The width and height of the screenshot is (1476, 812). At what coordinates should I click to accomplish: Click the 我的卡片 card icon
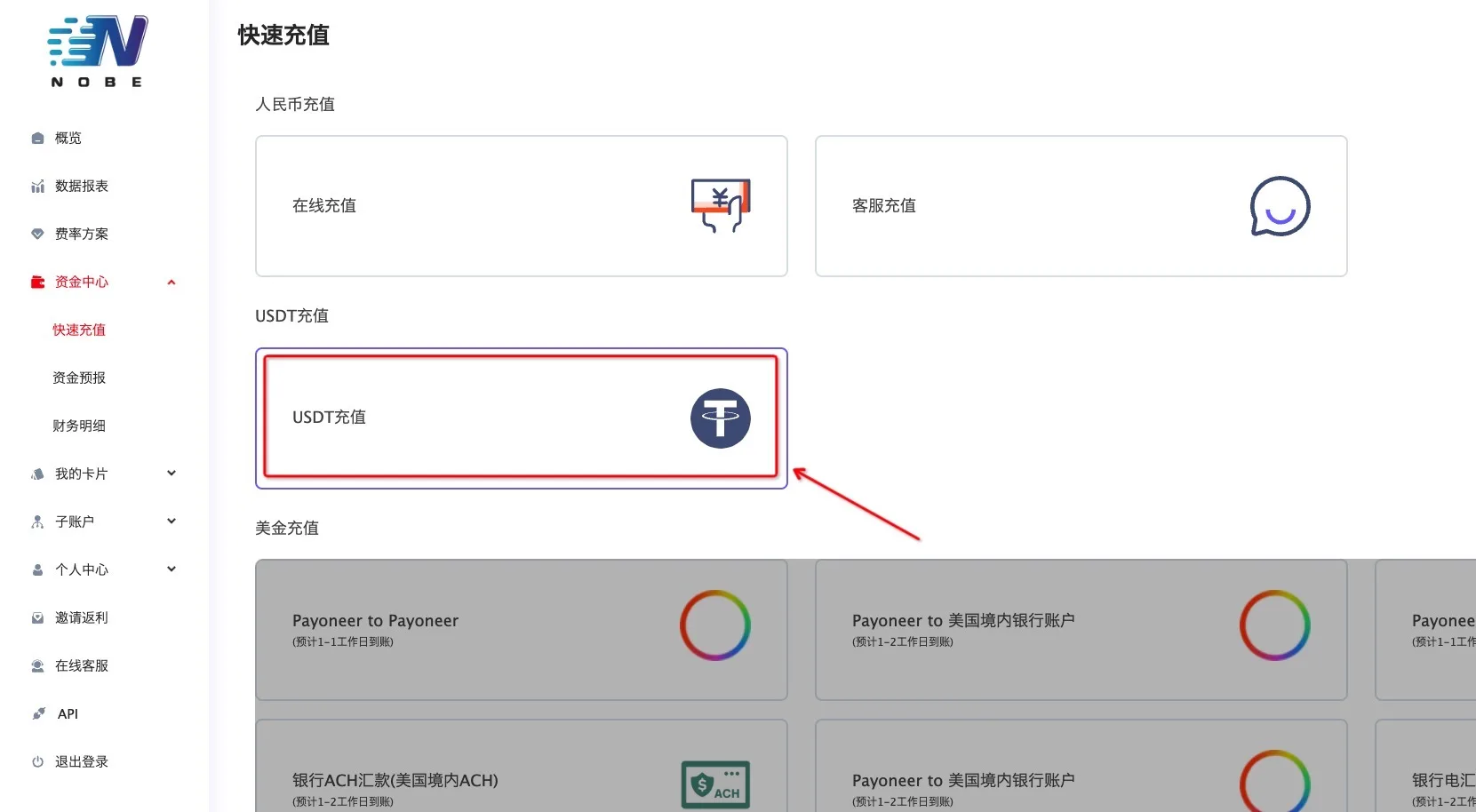tap(37, 474)
